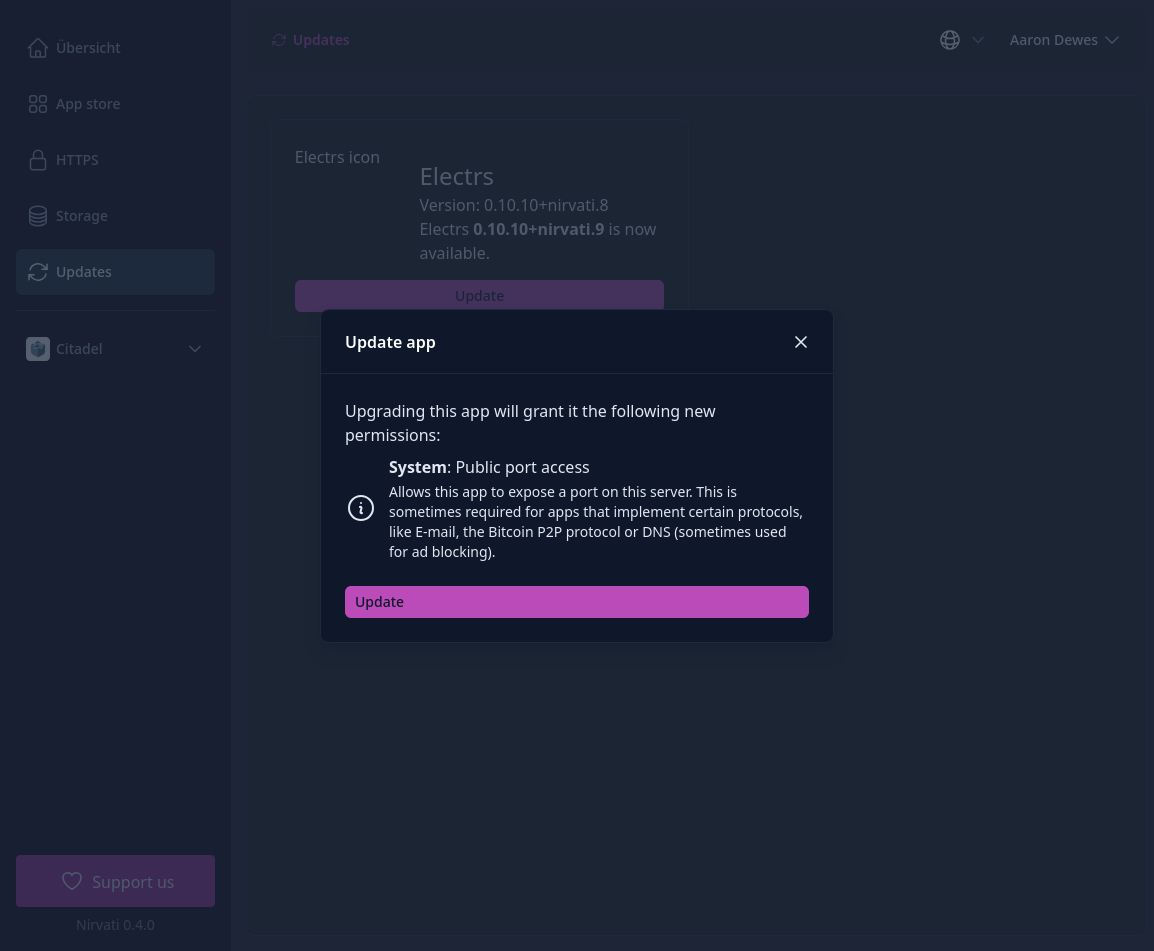
Task: Close the Update app dialog
Action: pos(801,341)
